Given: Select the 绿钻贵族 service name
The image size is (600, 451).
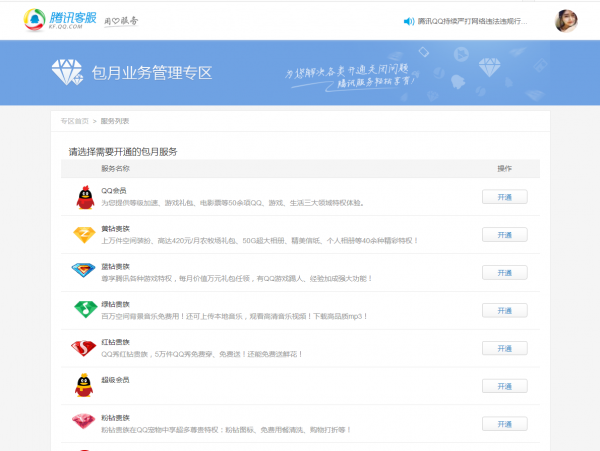Looking at the screenshot, I should pos(116,304).
